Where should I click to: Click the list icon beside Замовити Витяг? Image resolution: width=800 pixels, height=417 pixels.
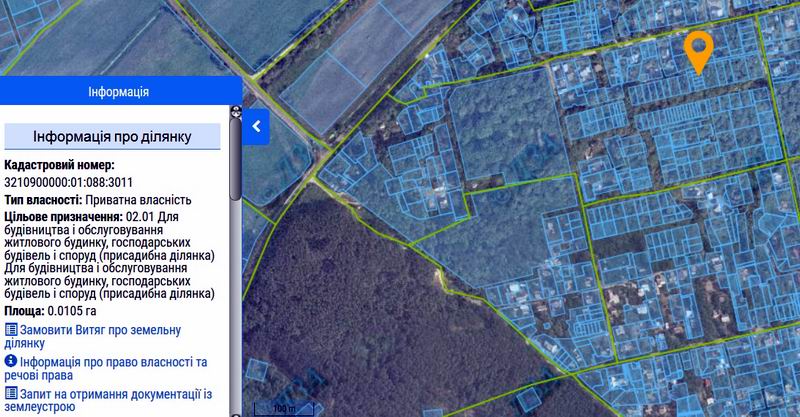pyautogui.click(x=11, y=329)
